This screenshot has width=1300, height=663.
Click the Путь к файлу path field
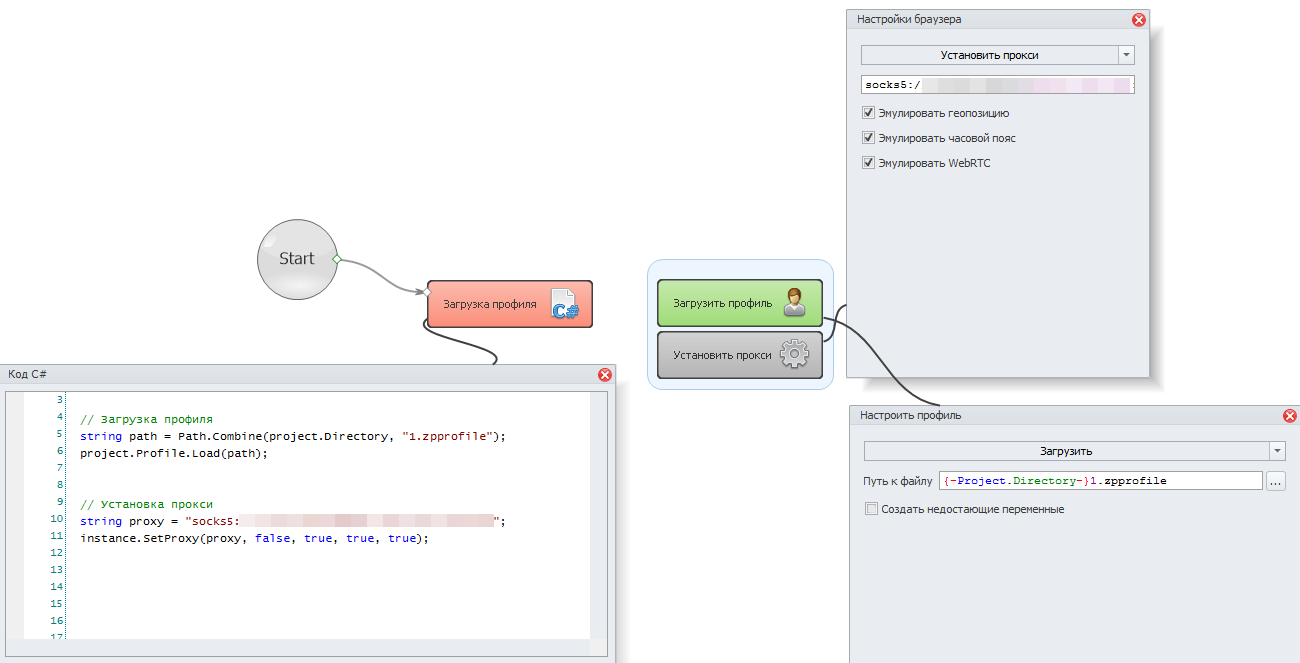click(1100, 481)
